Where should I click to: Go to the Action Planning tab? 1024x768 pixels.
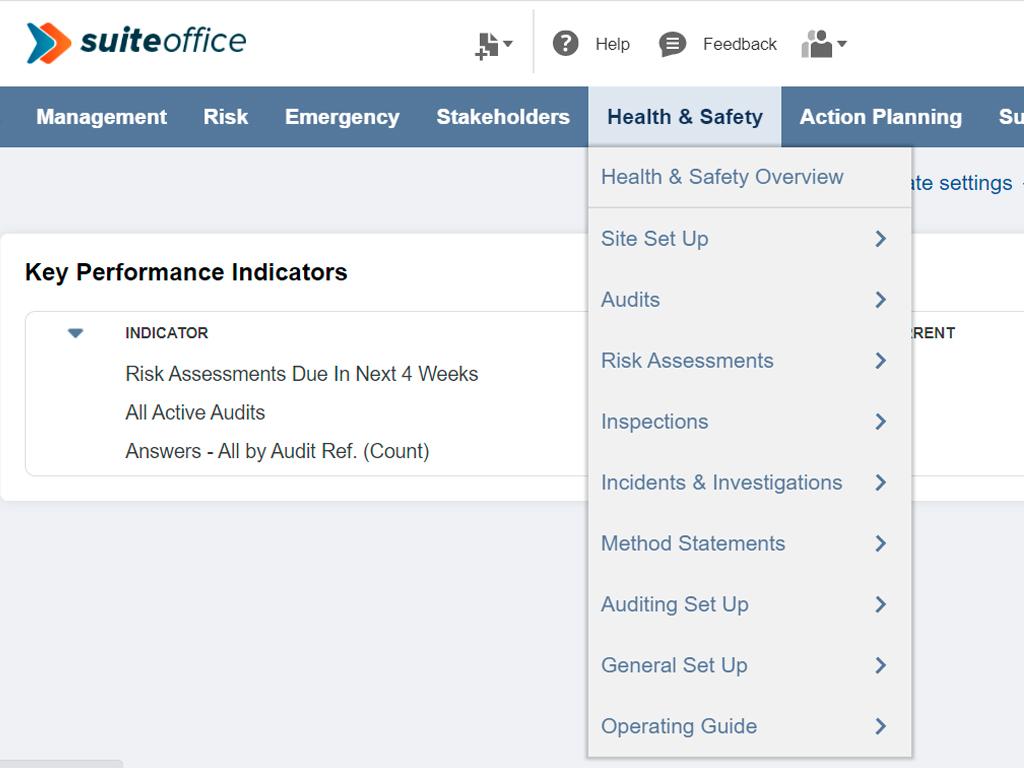pos(880,117)
